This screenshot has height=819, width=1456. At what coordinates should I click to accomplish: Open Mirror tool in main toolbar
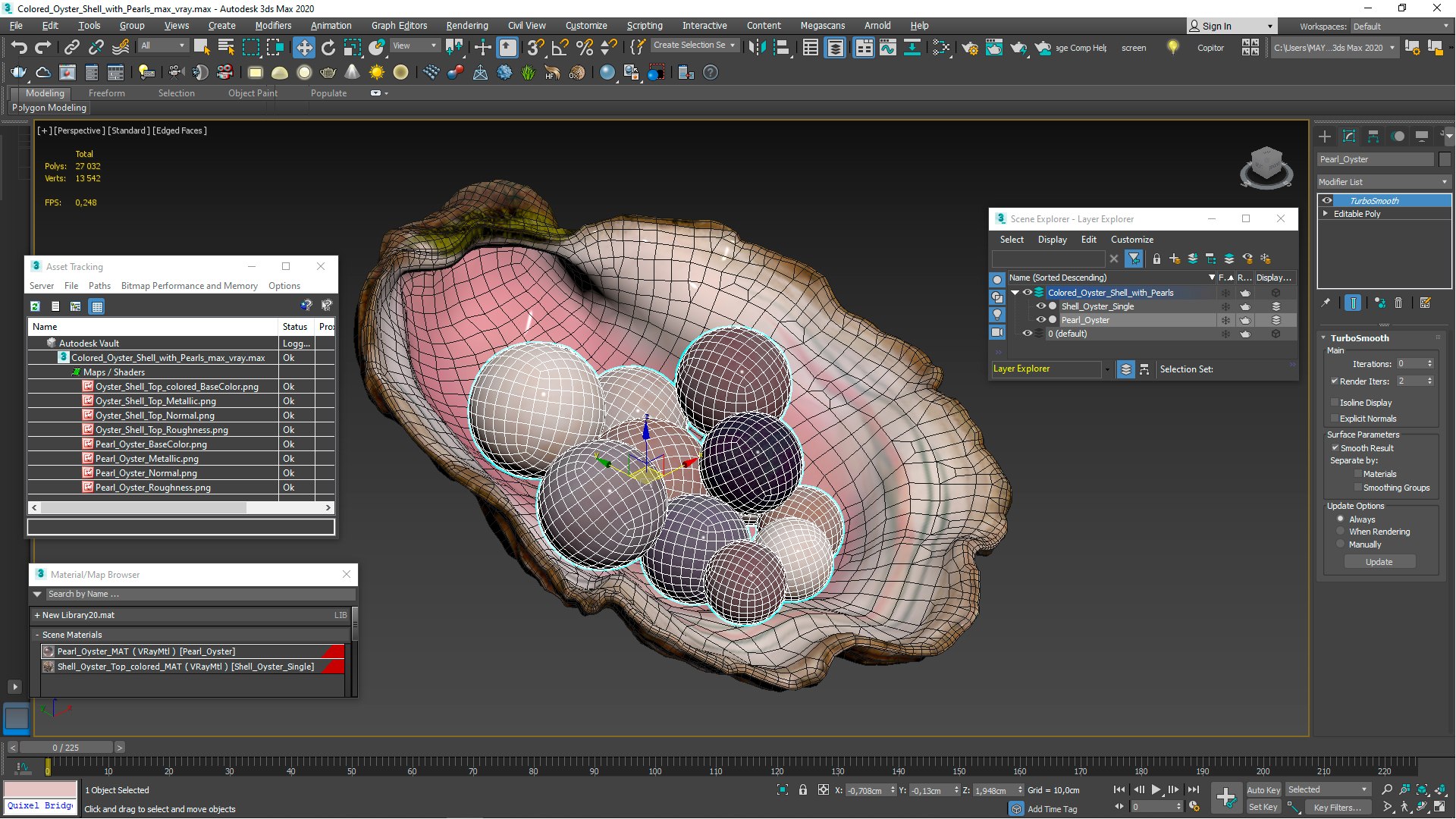[756, 48]
